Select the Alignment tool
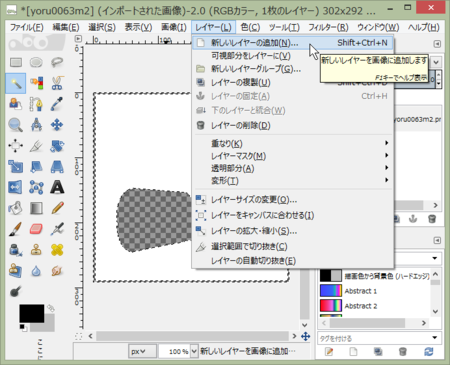The width and height of the screenshot is (450, 365). [16, 146]
